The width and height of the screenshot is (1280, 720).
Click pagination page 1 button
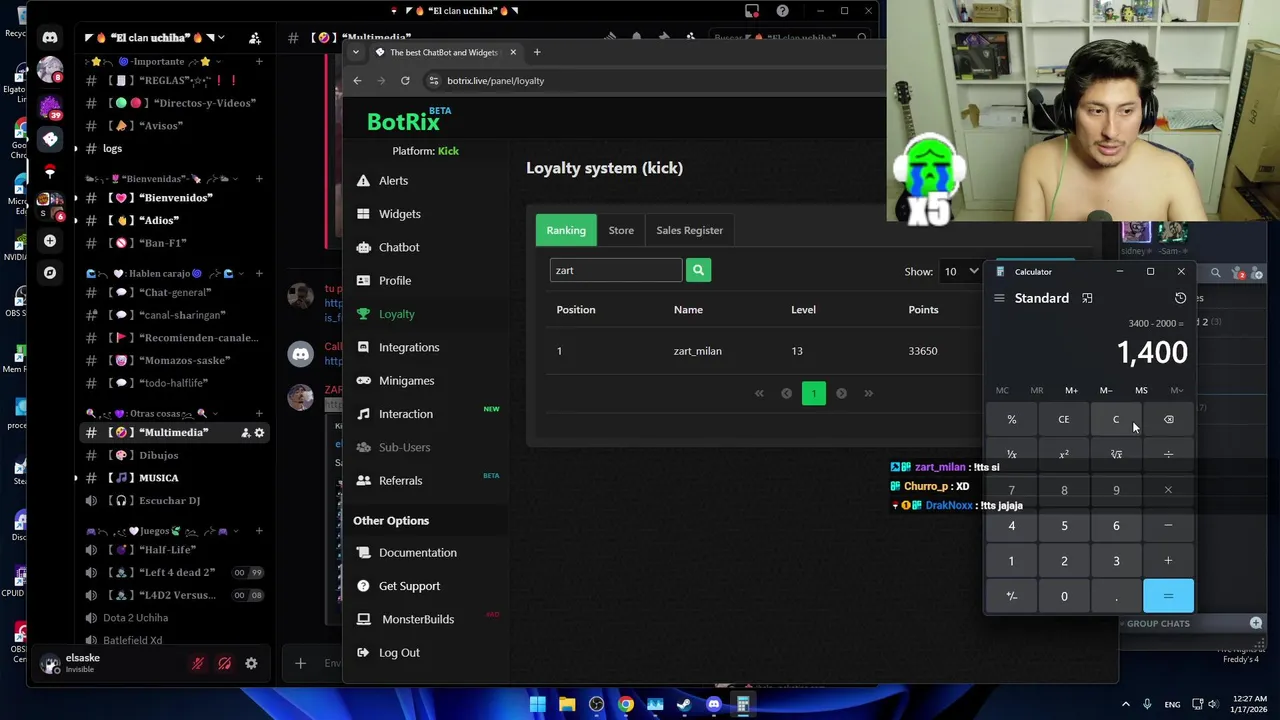[814, 393]
